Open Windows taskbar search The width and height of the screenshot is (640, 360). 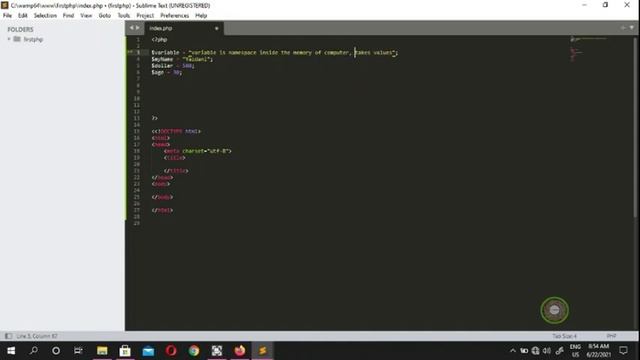coord(33,351)
